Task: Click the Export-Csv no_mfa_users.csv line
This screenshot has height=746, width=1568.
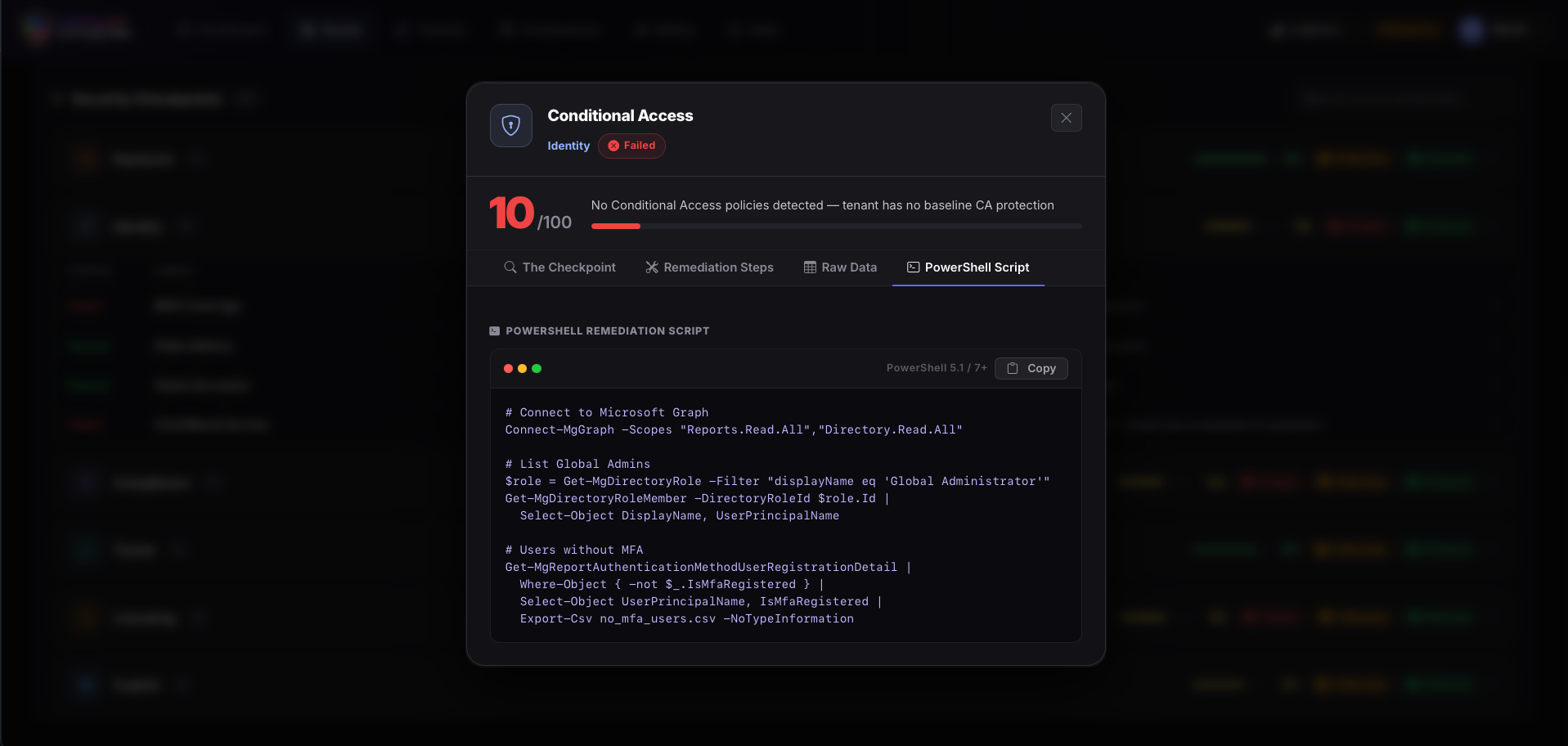Action: pyautogui.click(x=687, y=619)
